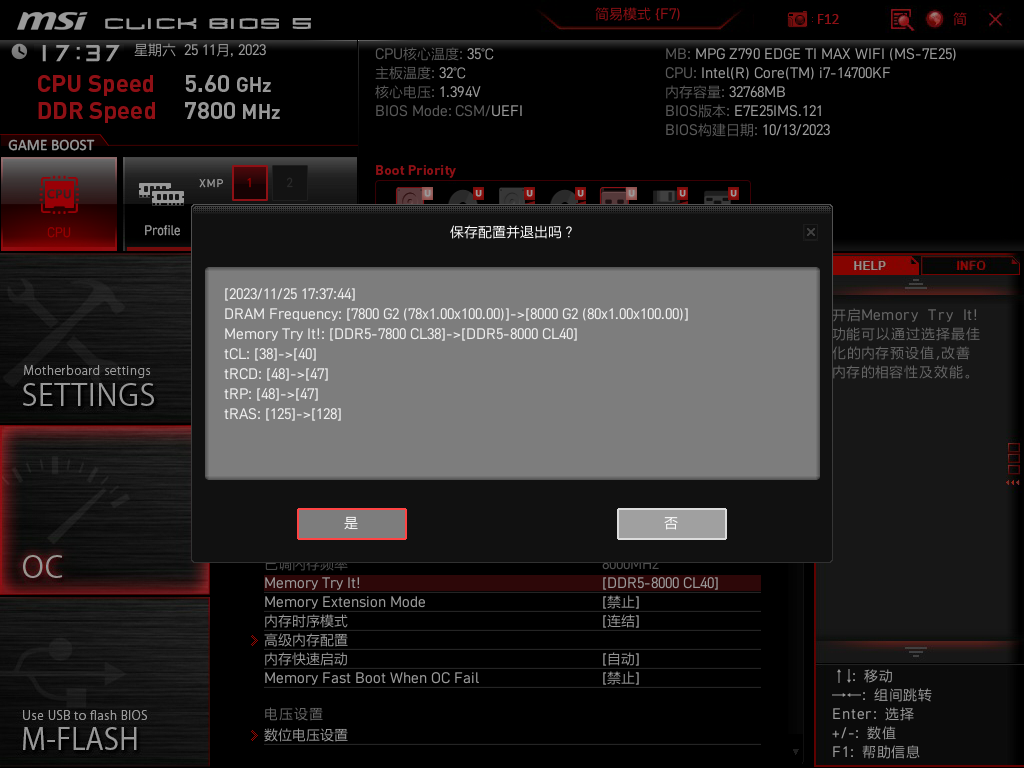
Task: Open the BIOS search magnifier icon
Action: 902,19
